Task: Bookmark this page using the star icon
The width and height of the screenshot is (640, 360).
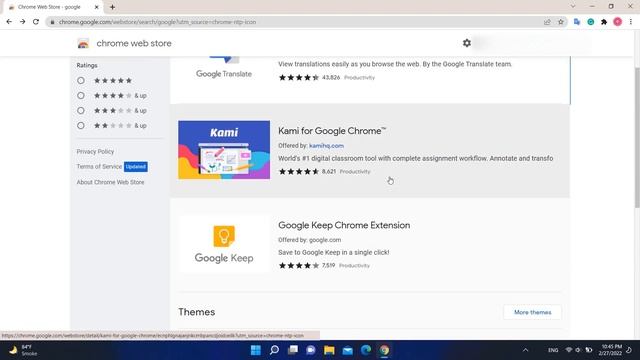Action: [561, 22]
